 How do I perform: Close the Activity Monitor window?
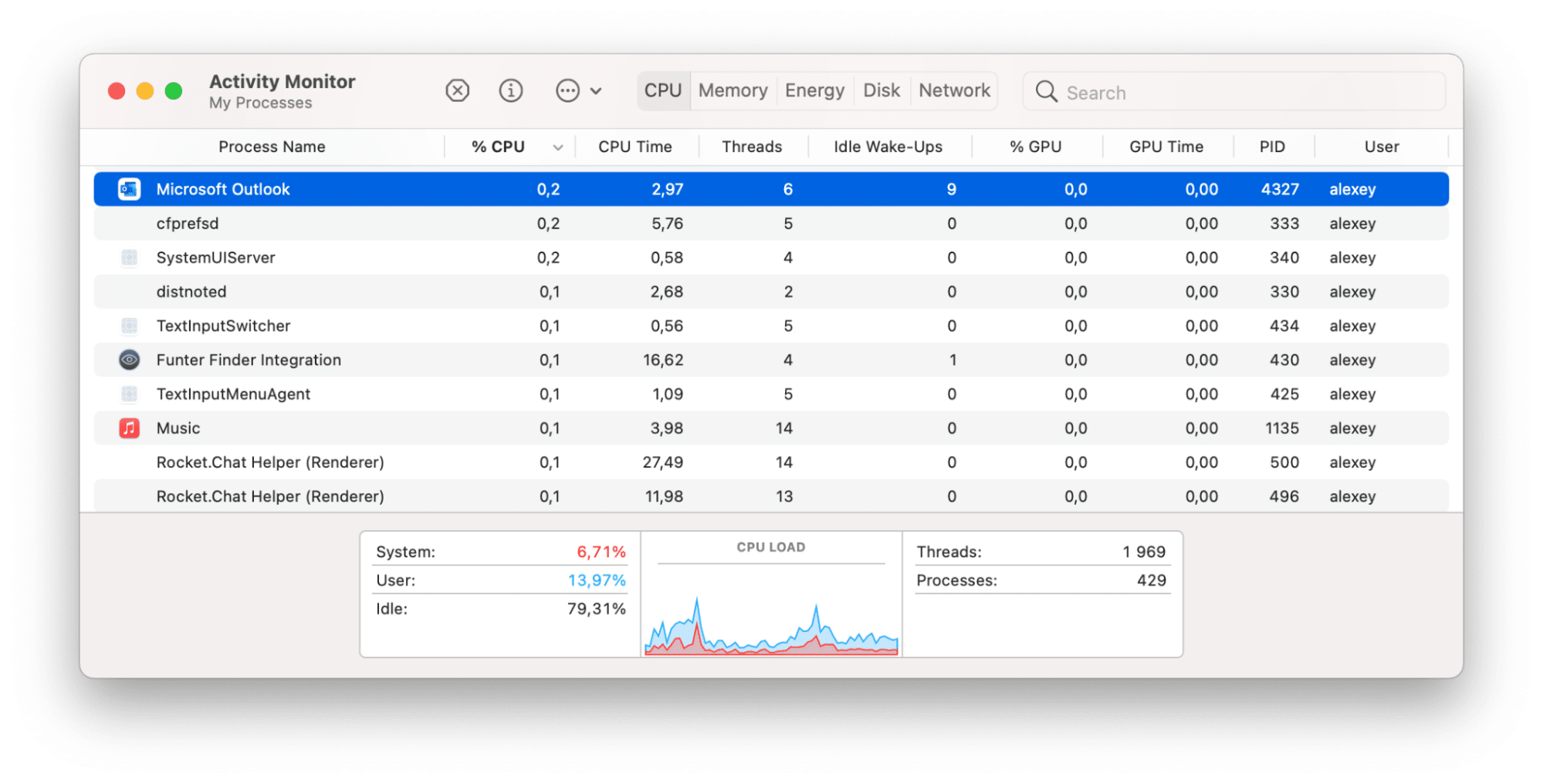click(117, 91)
